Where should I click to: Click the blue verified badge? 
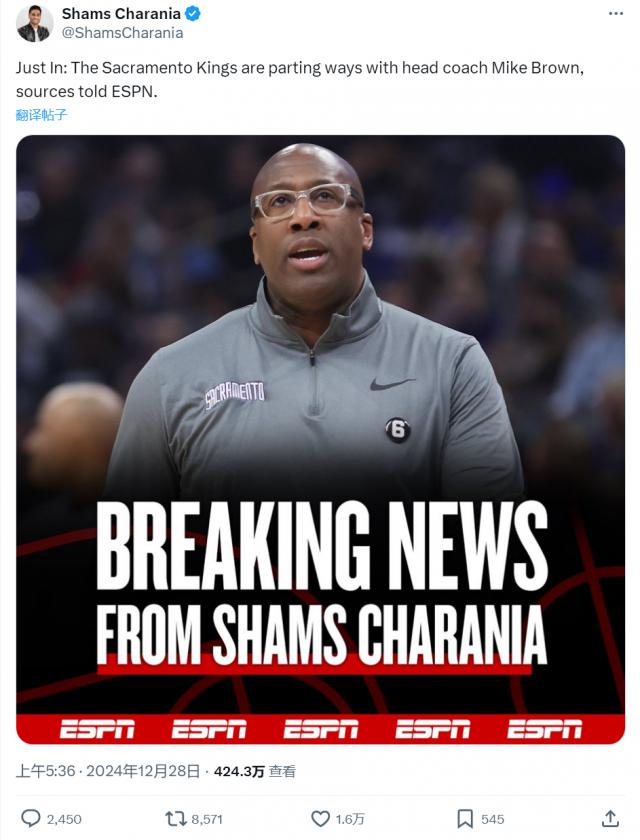coord(193,13)
